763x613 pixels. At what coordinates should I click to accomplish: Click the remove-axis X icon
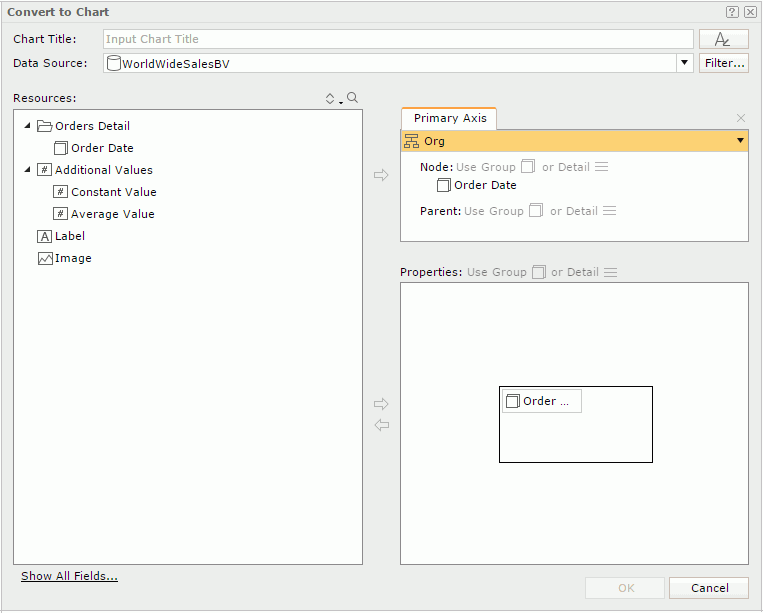[740, 118]
